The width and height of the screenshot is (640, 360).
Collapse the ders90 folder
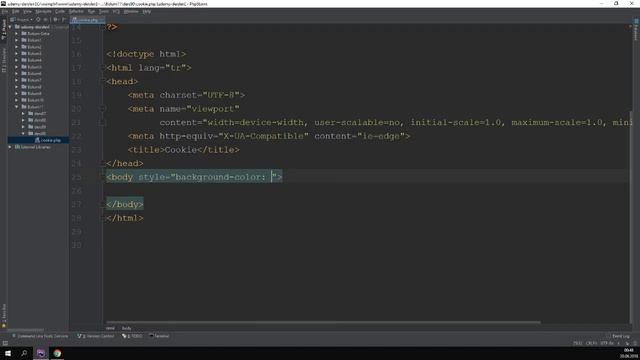click(x=23, y=133)
